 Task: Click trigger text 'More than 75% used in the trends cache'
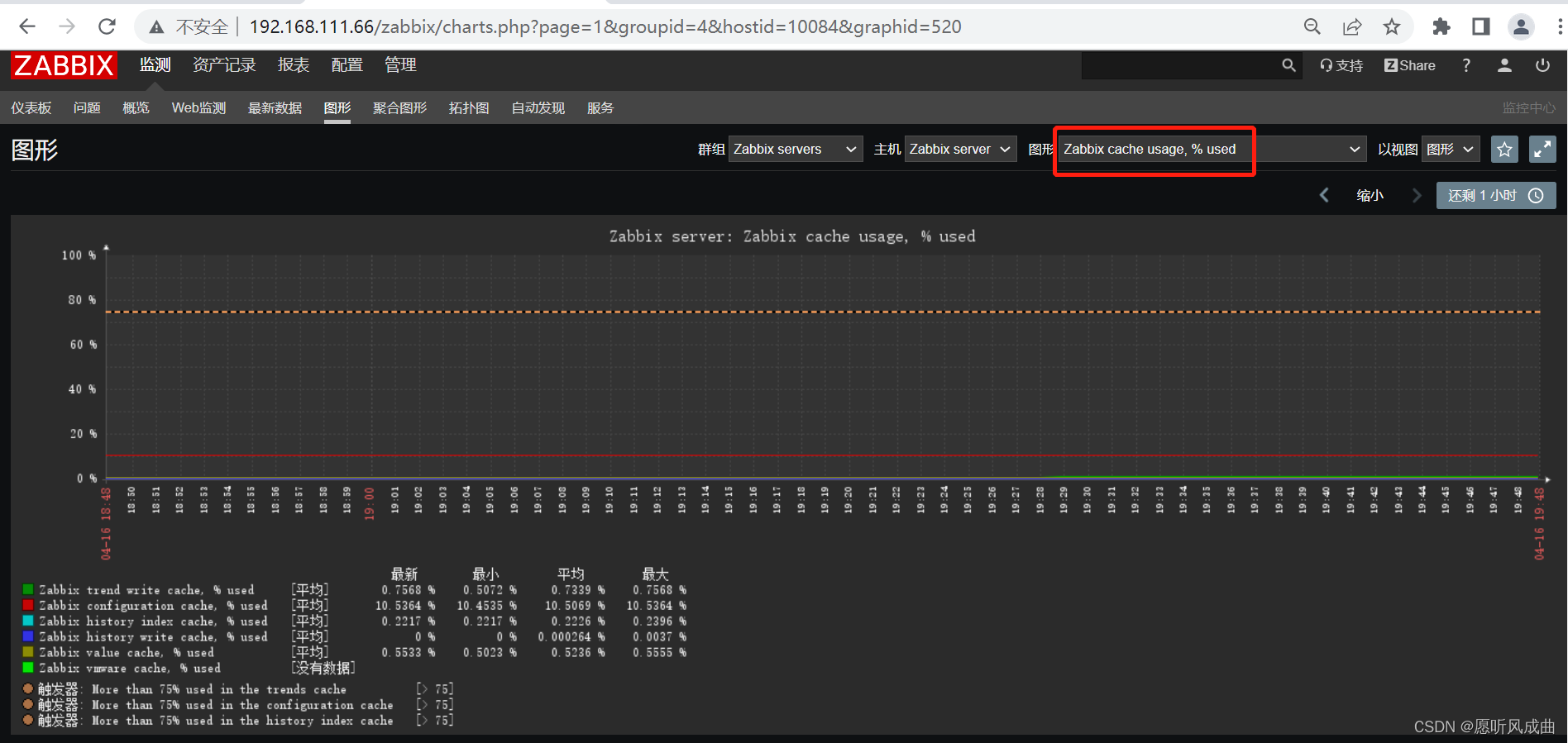(x=219, y=689)
